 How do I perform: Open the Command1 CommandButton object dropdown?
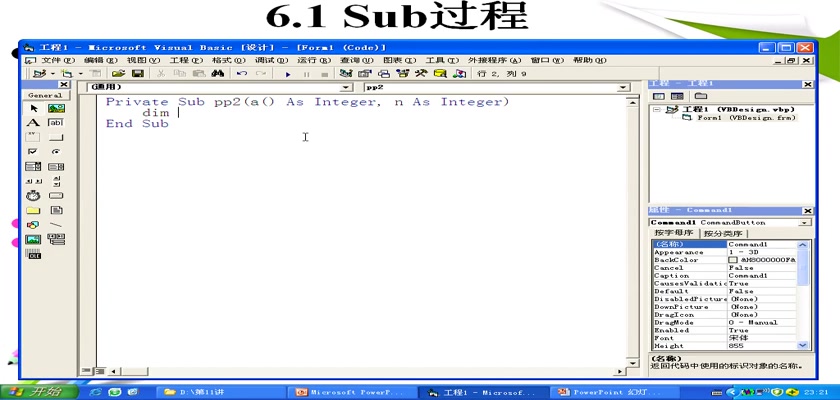(805, 223)
